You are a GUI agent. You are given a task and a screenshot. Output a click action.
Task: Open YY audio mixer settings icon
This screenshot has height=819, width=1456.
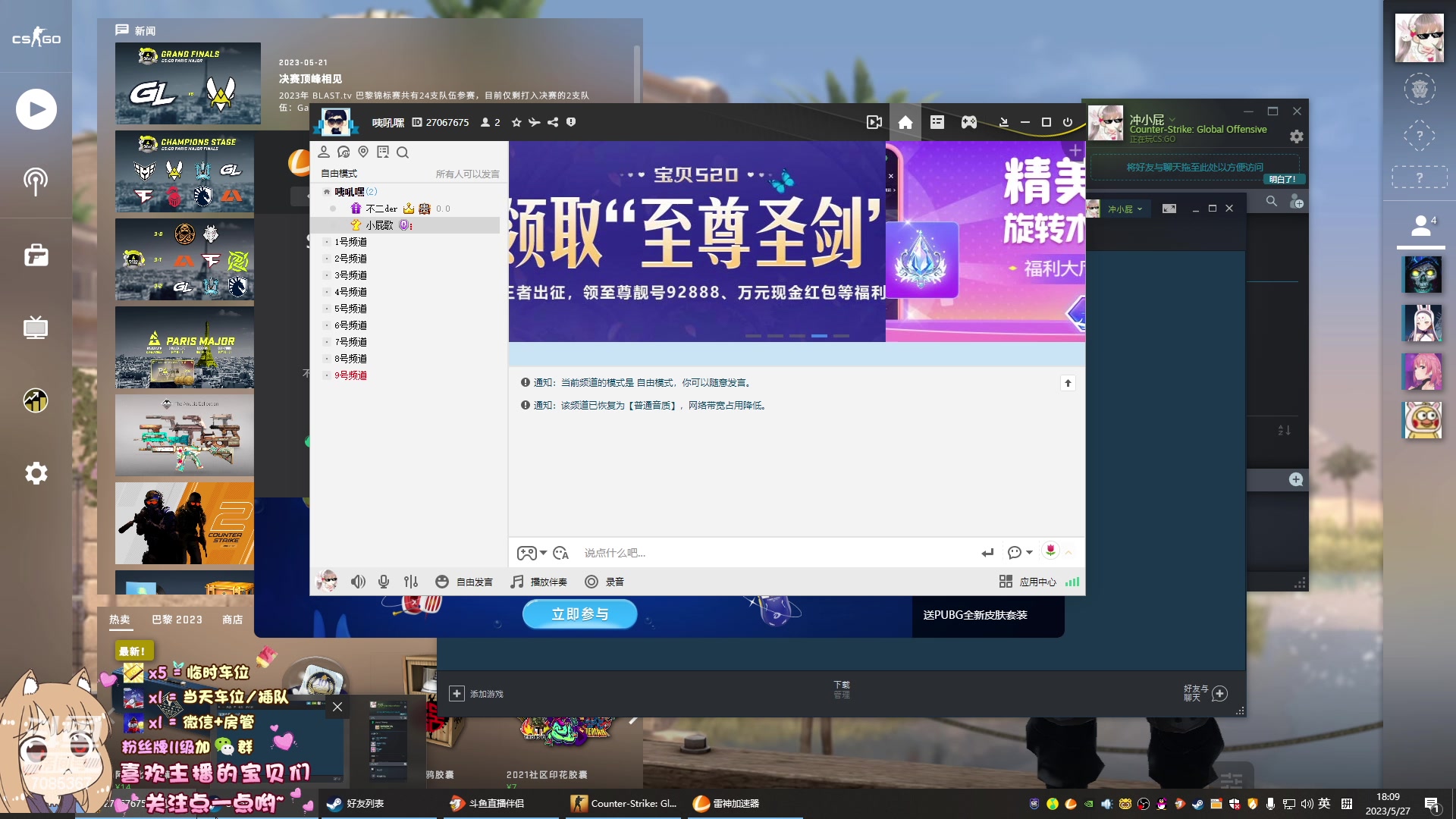[x=411, y=582]
